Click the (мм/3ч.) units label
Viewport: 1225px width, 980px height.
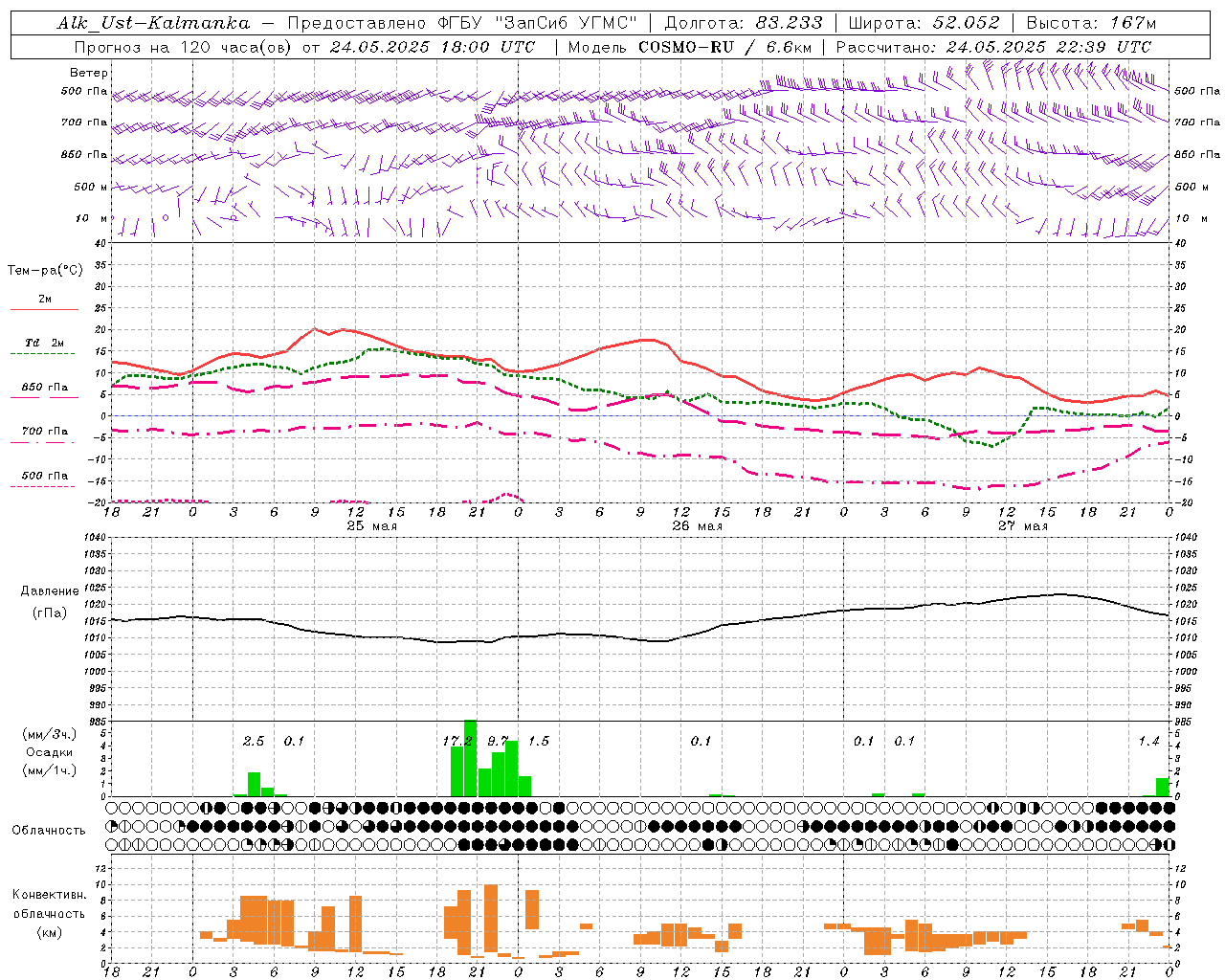click(49, 734)
